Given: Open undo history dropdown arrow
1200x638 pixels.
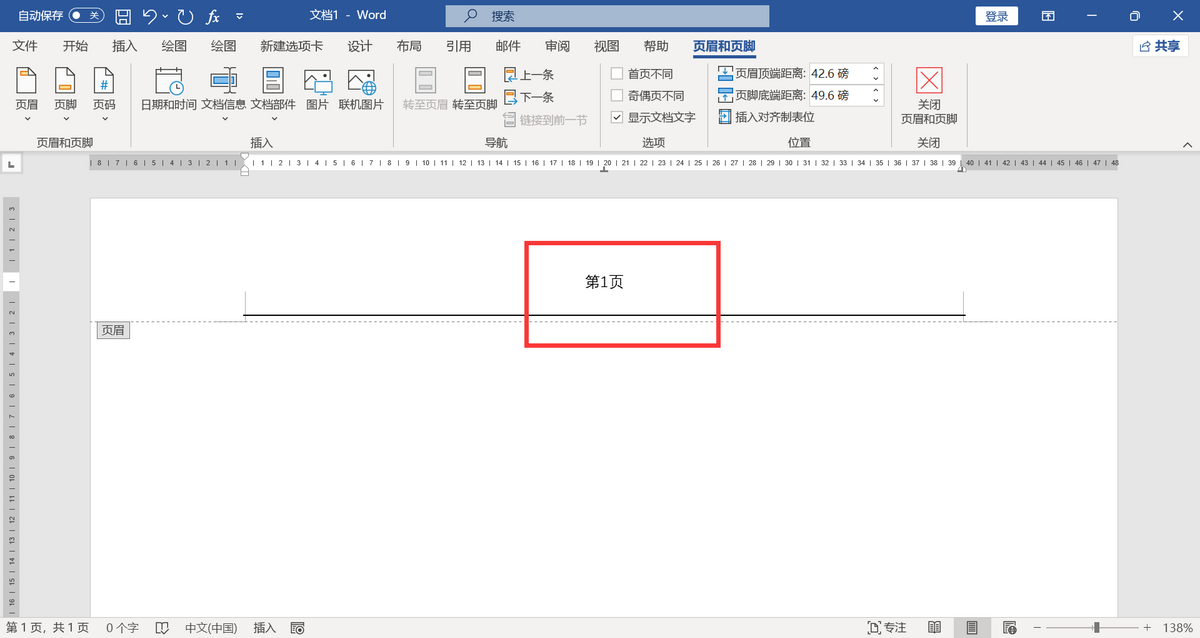Looking at the screenshot, I should pyautogui.click(x=165, y=16).
